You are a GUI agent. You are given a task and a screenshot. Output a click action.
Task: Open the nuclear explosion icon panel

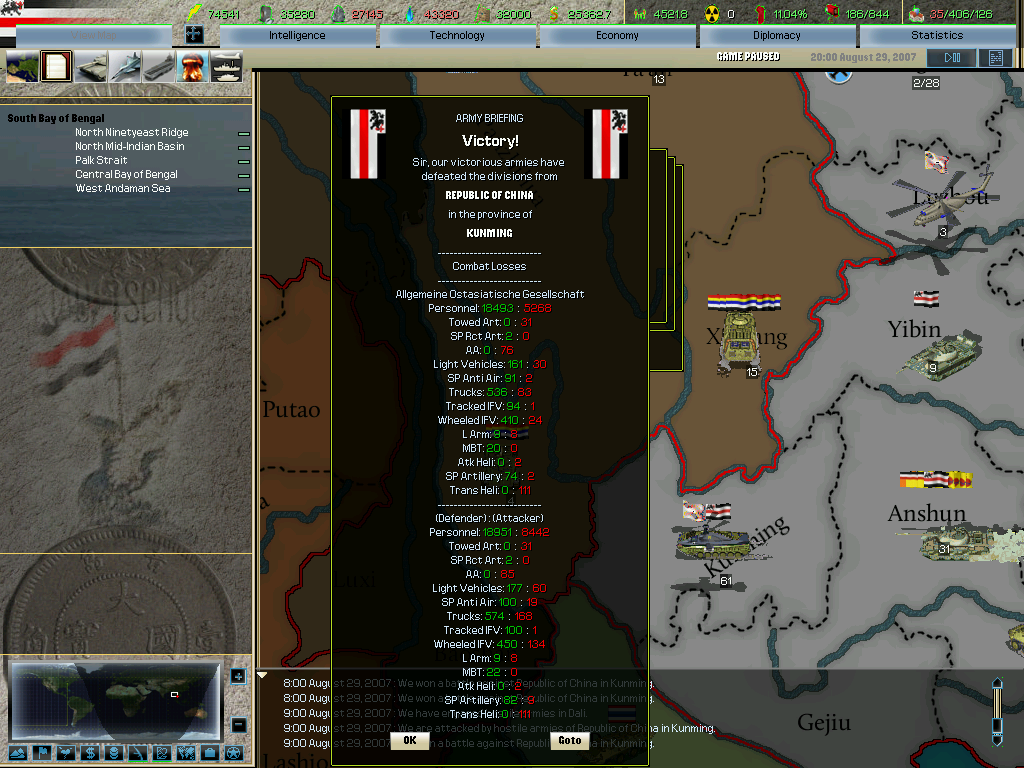coord(192,67)
